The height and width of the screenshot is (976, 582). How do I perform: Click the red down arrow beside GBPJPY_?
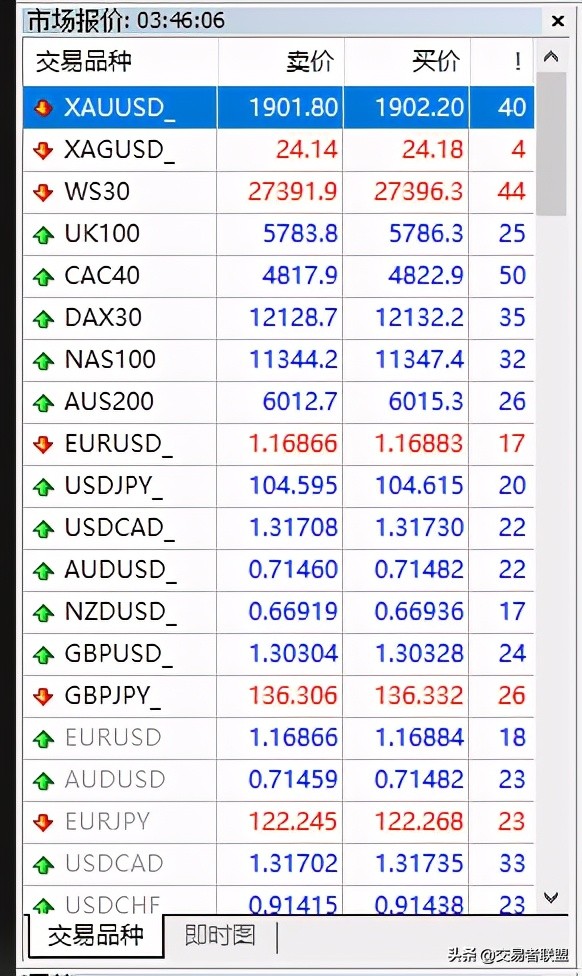[x=43, y=697]
